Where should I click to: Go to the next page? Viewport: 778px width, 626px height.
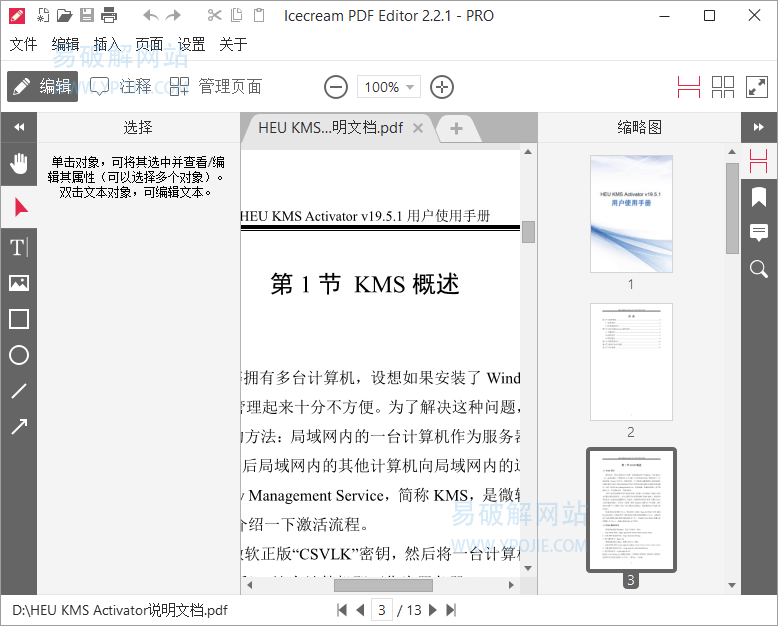433,610
